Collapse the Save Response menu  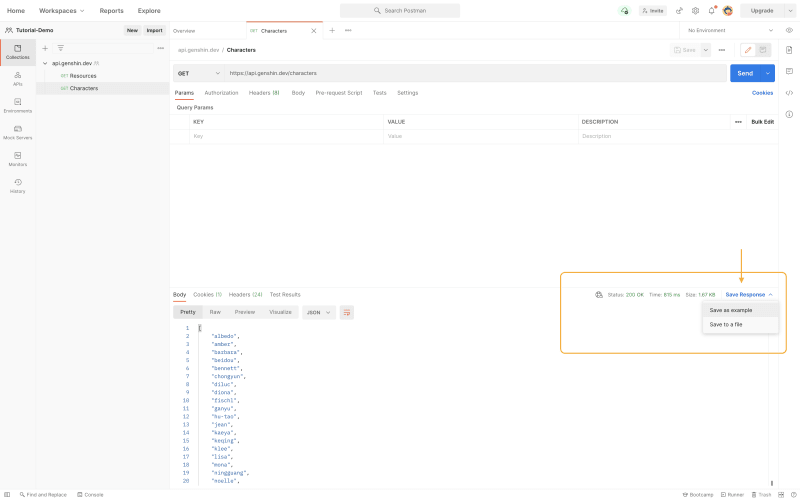749,295
